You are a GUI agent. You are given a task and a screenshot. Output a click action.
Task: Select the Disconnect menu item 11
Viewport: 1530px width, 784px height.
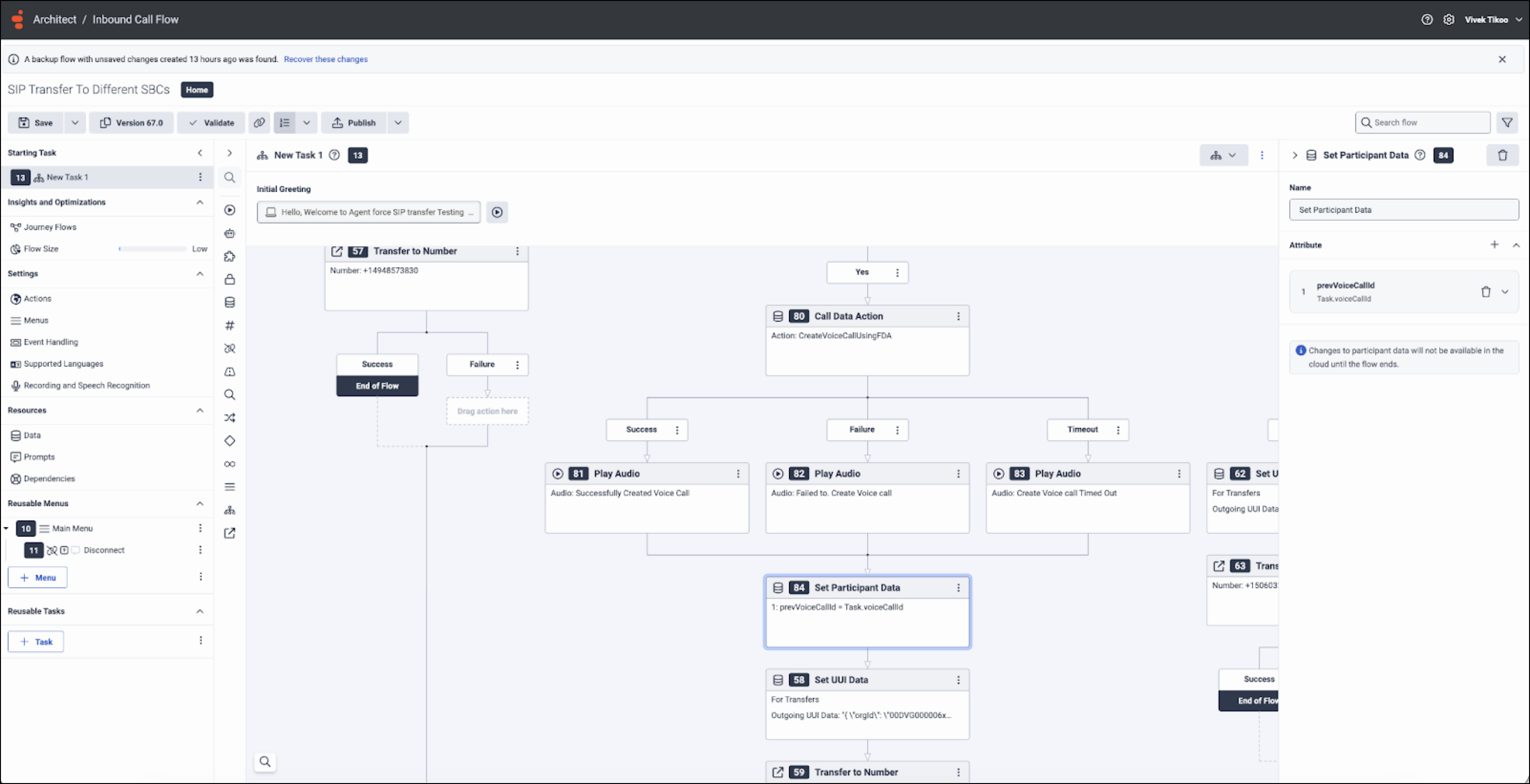tap(104, 550)
